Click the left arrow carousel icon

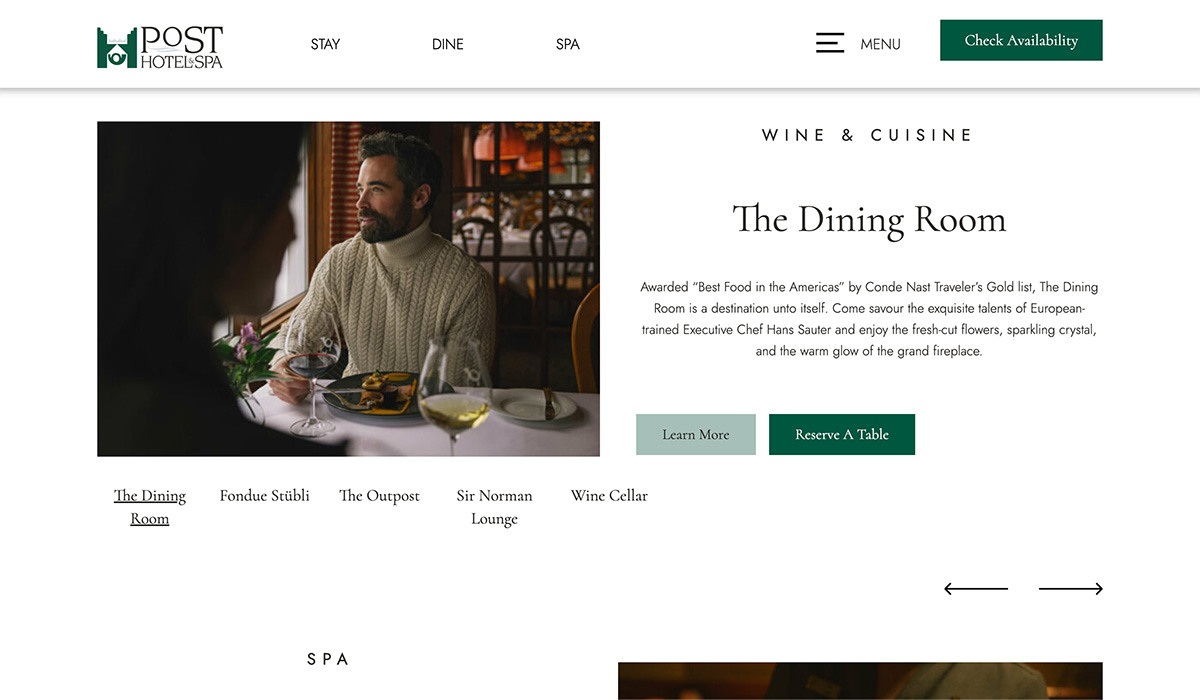click(976, 589)
